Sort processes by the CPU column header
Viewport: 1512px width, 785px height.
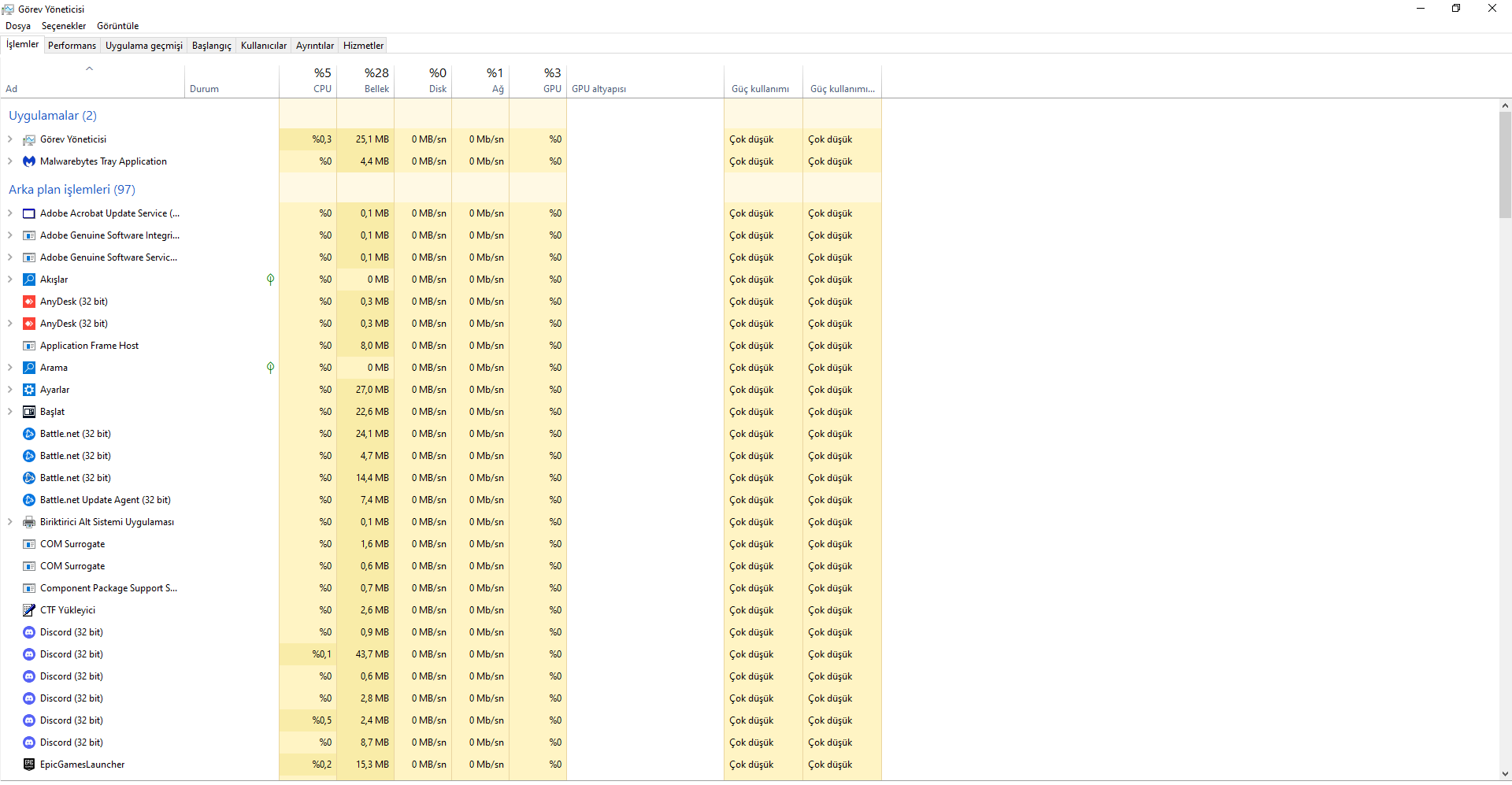click(x=308, y=80)
